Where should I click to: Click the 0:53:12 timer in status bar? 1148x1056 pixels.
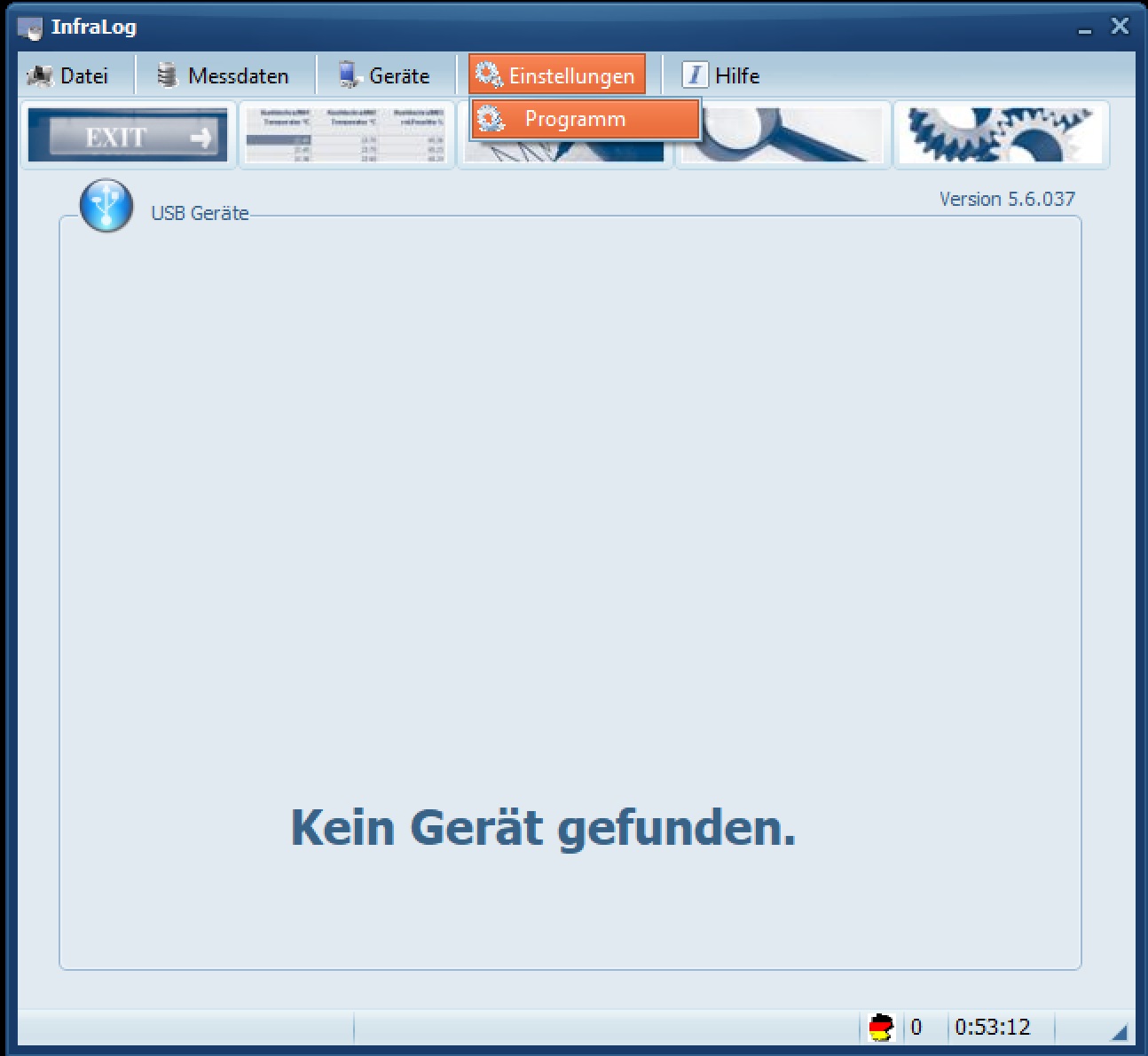[x=992, y=1028]
